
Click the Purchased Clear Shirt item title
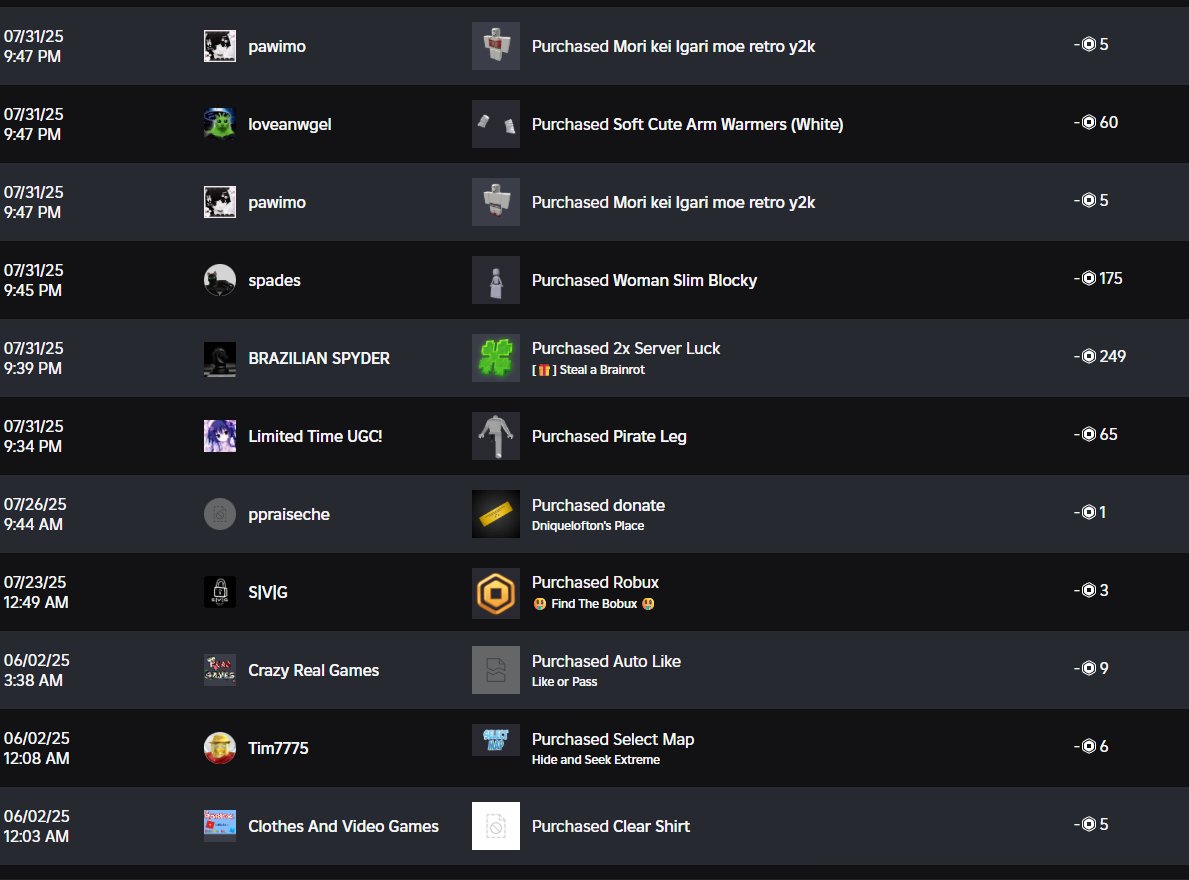pos(610,827)
